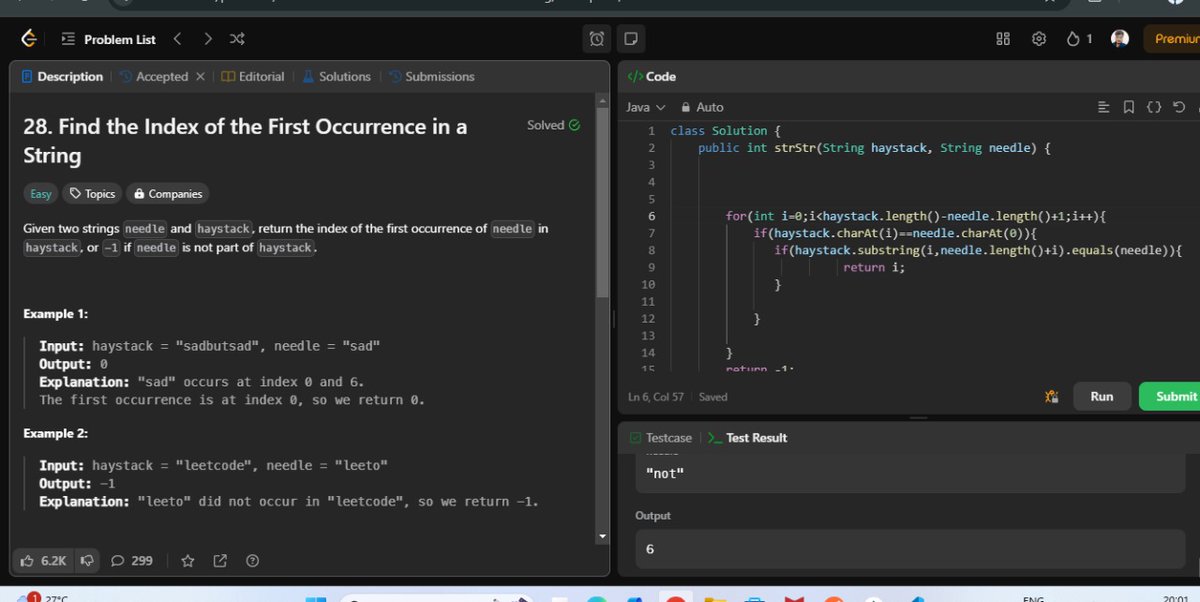Click the Premium button
1200x602 pixels.
coord(1172,39)
